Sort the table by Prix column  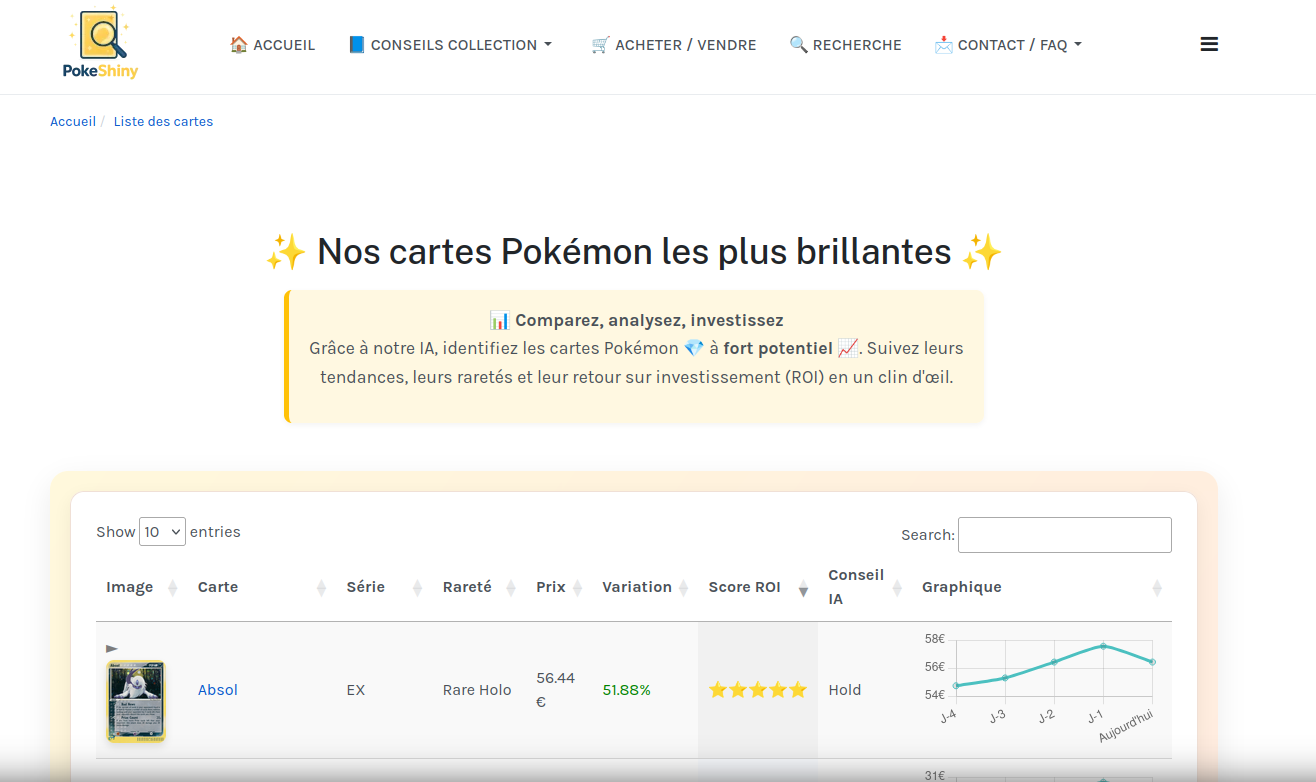click(x=559, y=587)
